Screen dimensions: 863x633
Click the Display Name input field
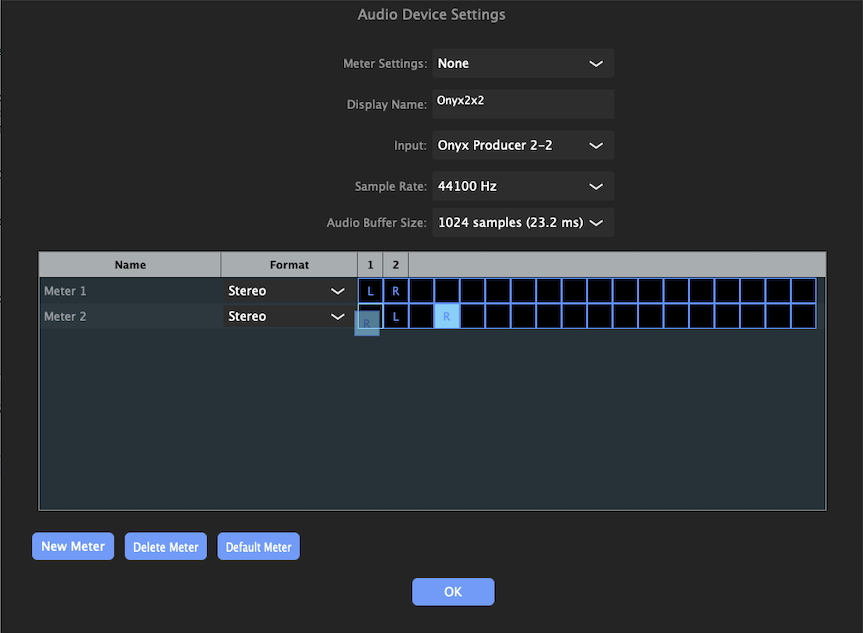point(523,104)
